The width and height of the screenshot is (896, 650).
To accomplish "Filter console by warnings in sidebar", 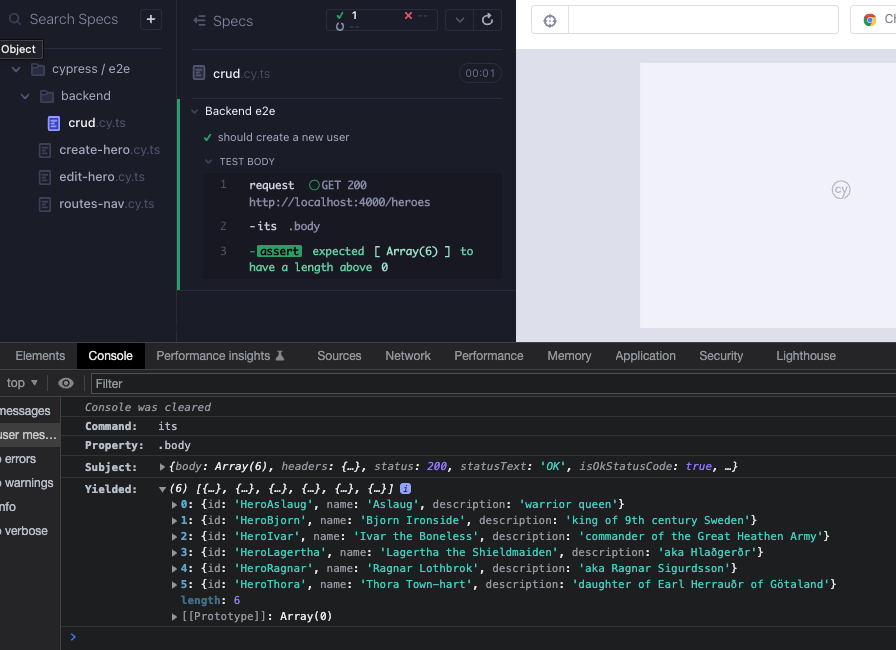I will coord(29,483).
